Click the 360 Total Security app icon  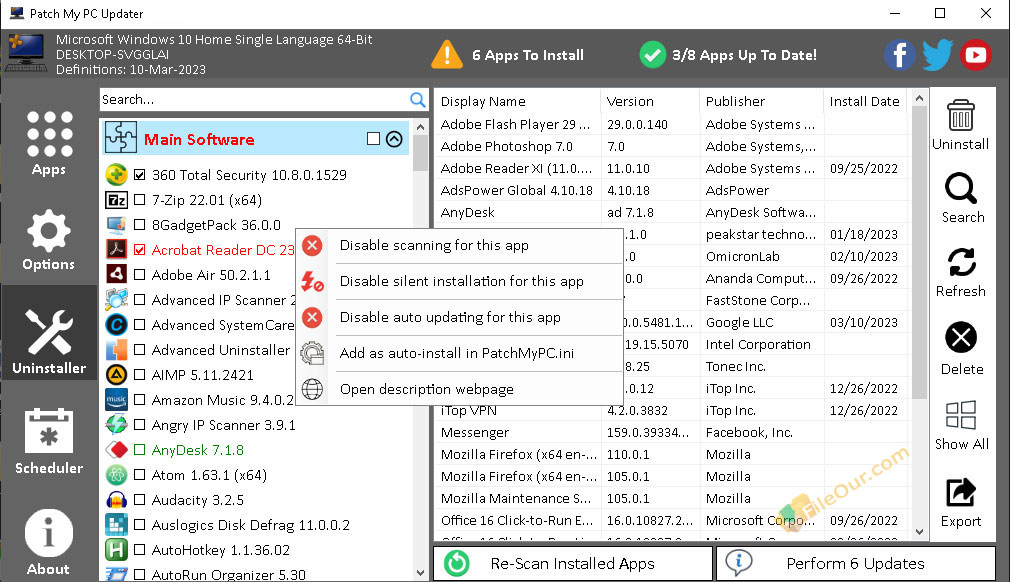(116, 174)
